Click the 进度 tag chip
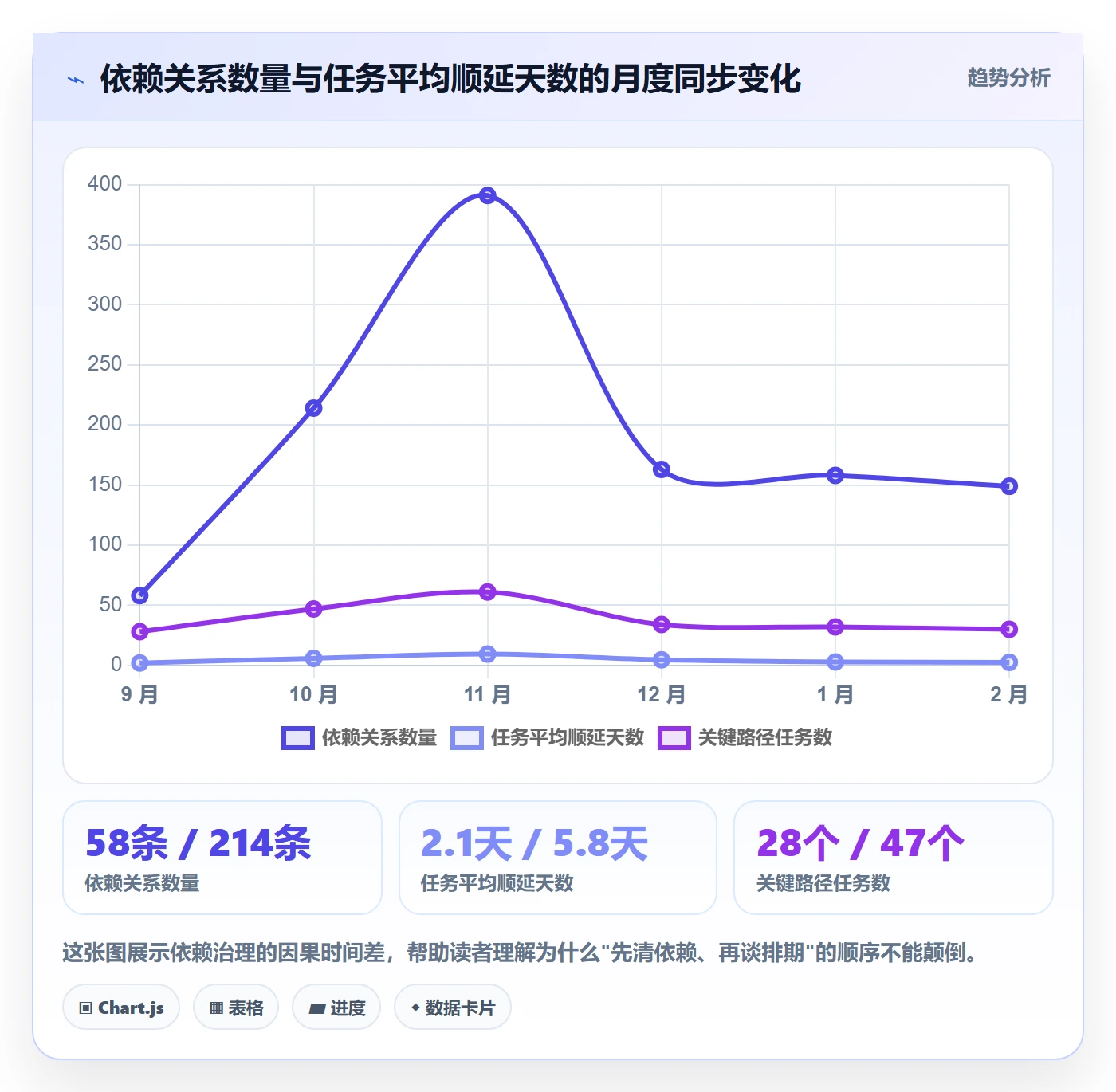The height and width of the screenshot is (1092, 1116). click(336, 1008)
